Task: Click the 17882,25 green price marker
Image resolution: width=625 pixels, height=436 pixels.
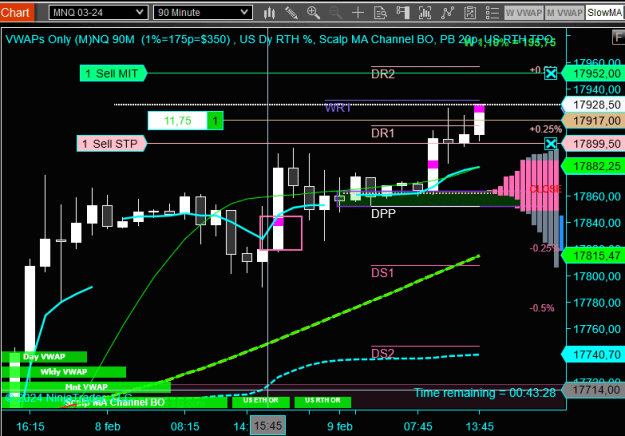Action: [593, 166]
